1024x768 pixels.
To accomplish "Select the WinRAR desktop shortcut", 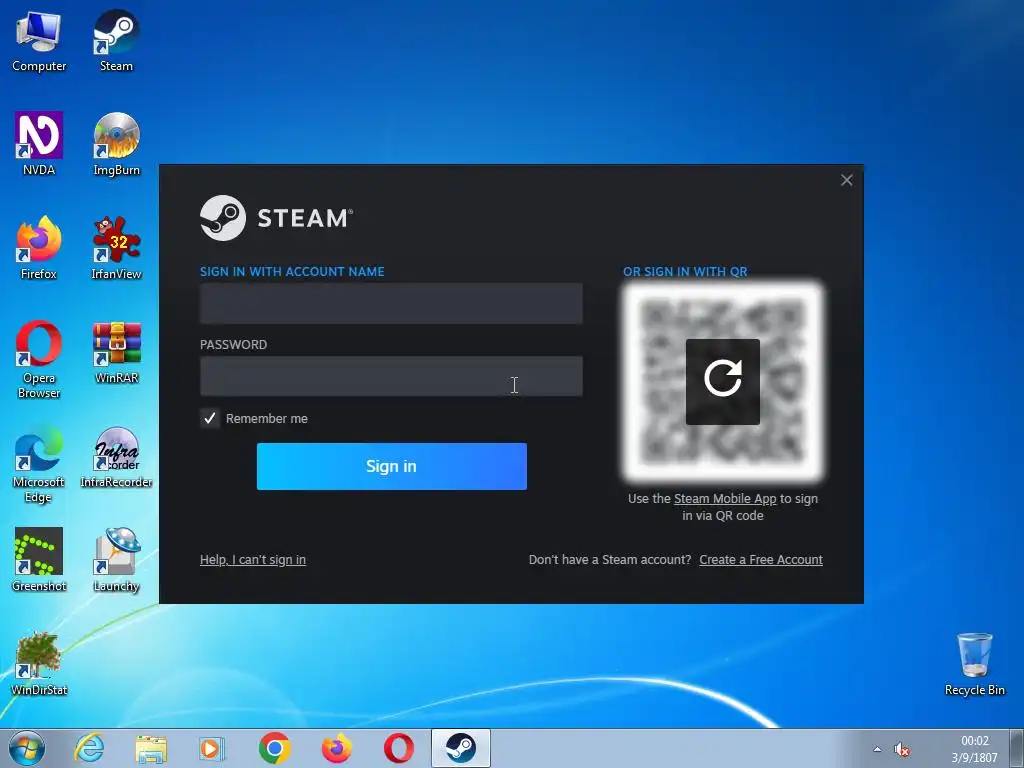I will [116, 353].
